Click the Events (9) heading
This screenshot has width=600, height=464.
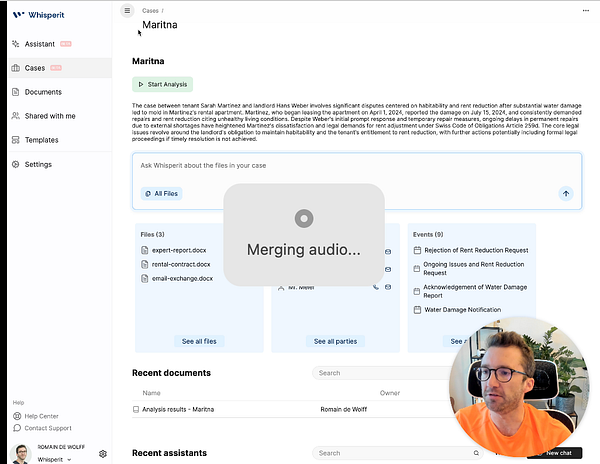coord(428,234)
